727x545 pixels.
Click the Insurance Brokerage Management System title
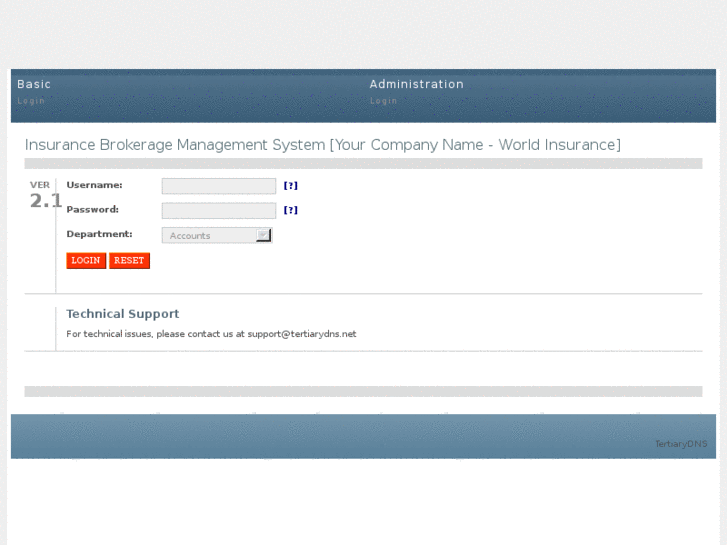coord(323,145)
